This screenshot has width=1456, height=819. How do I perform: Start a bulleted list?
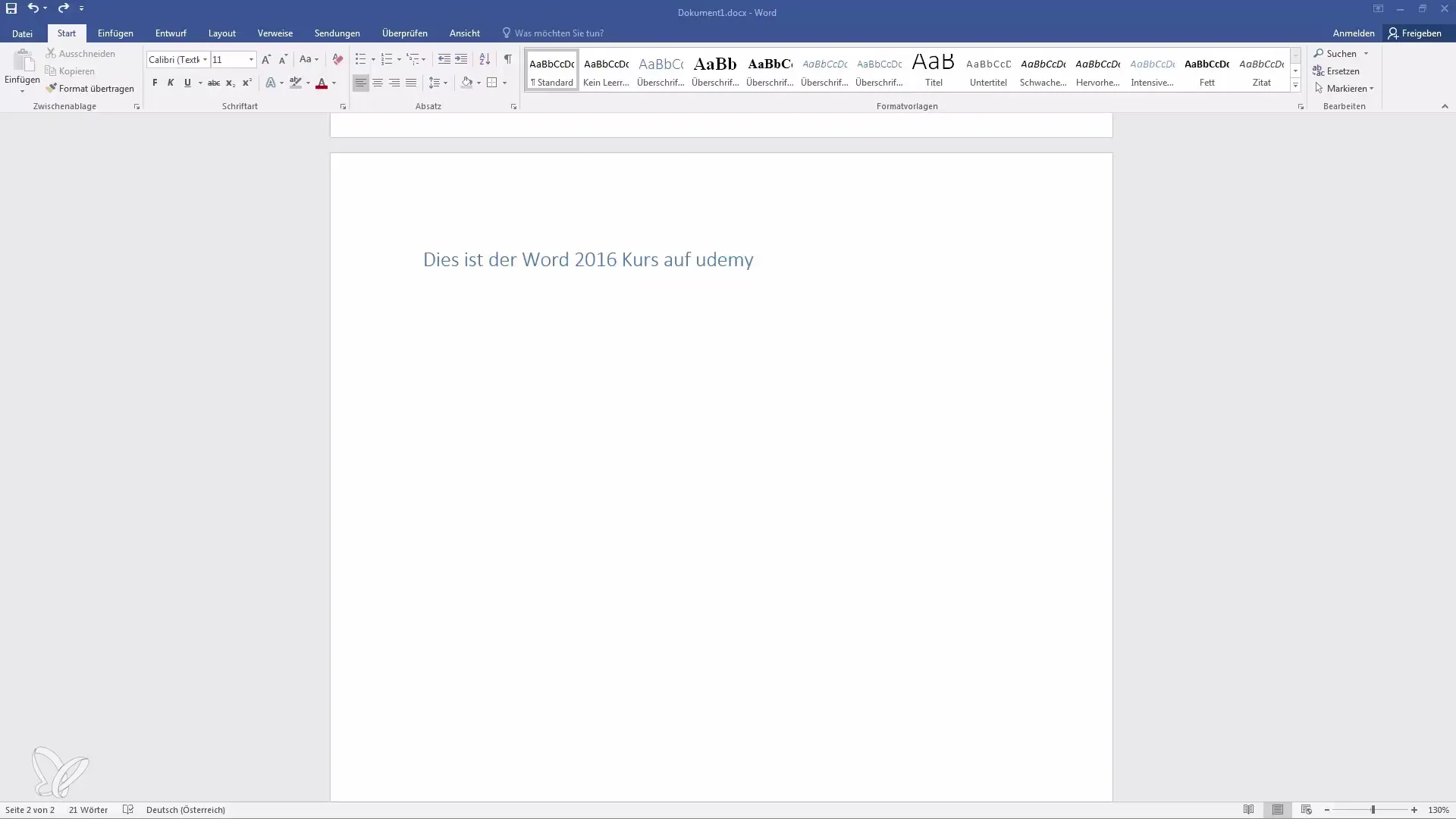(361, 59)
